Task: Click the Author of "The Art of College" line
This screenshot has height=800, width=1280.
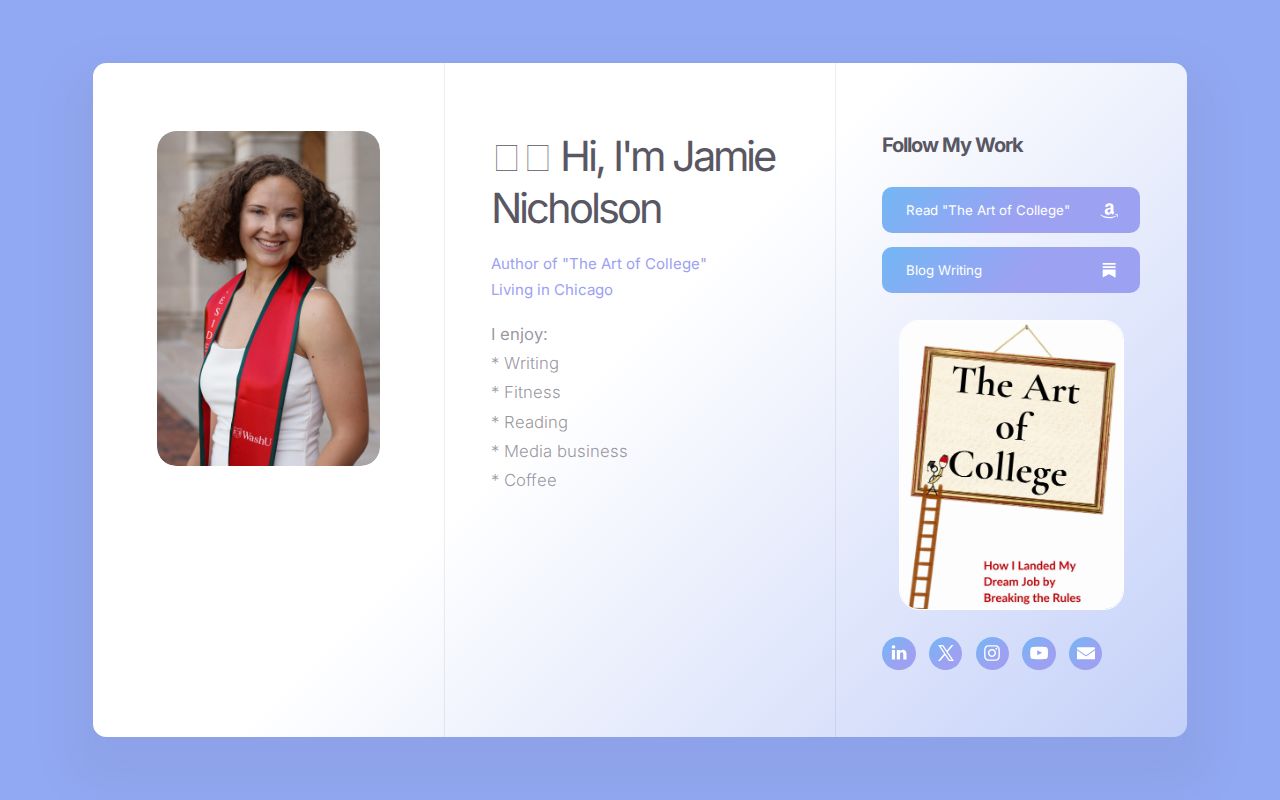Action: 599,264
